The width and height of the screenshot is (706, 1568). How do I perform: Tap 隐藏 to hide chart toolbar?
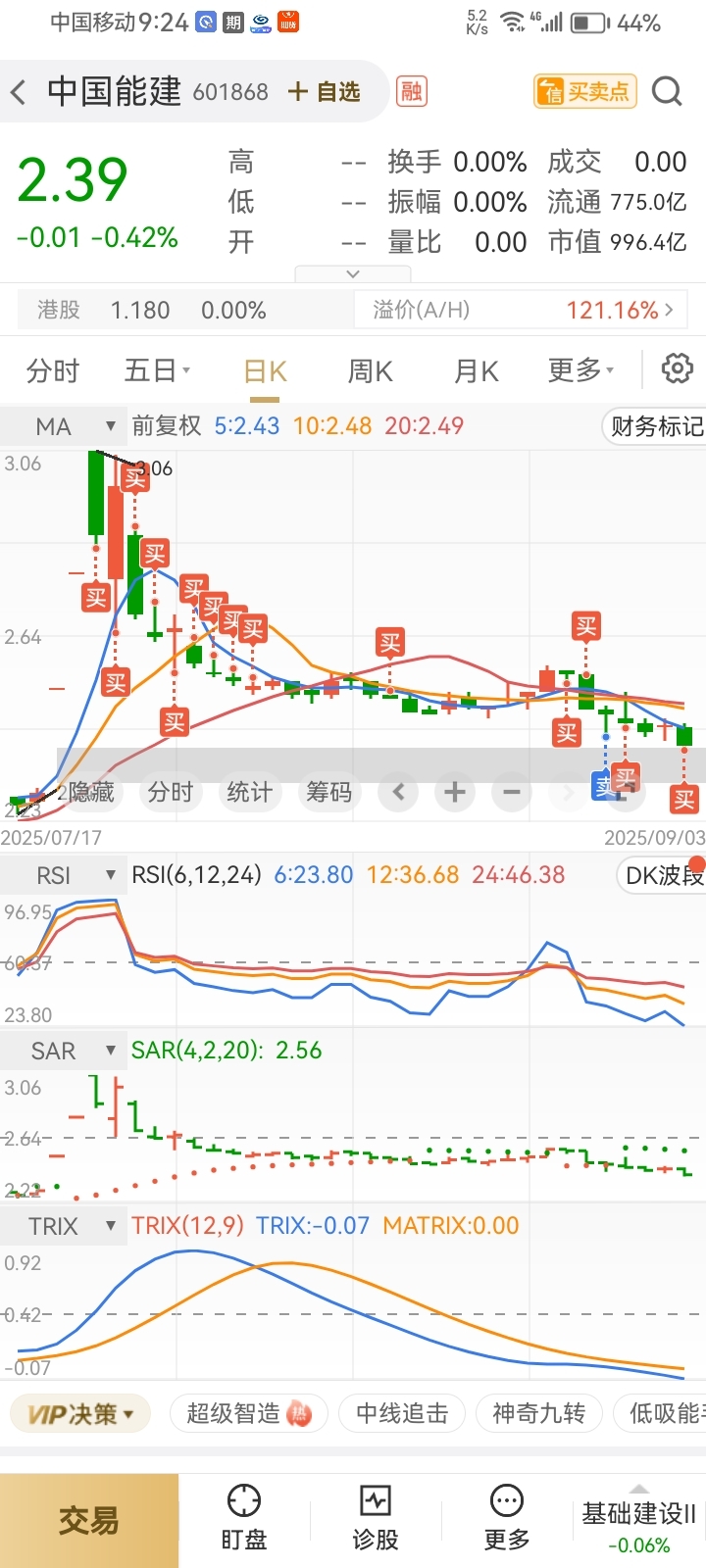[89, 792]
